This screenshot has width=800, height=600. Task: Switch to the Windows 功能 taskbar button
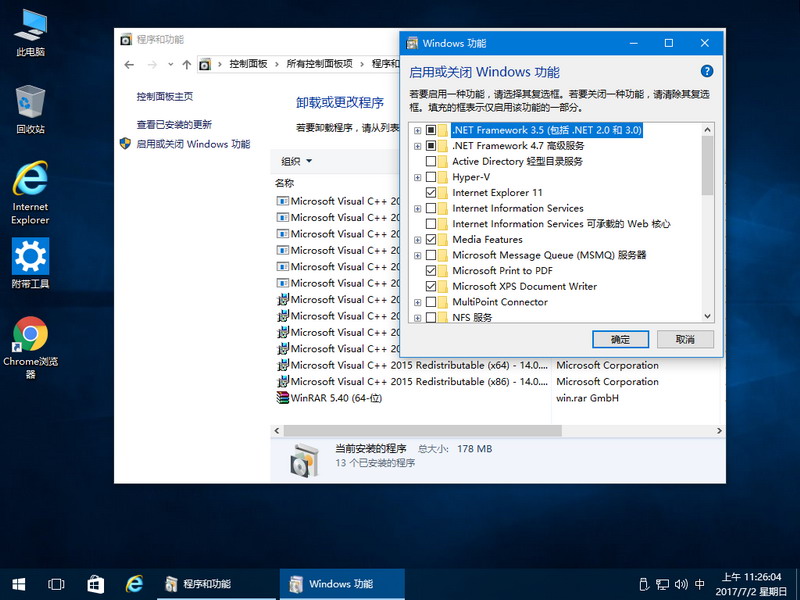pyautogui.click(x=342, y=584)
